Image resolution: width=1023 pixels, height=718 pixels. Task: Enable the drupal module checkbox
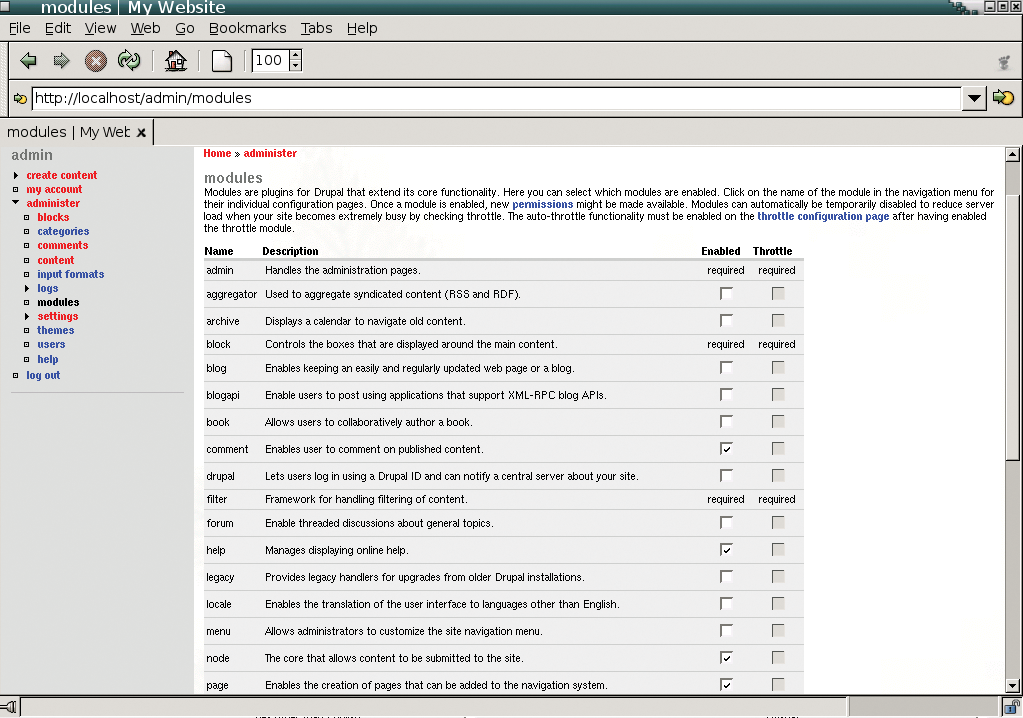(x=726, y=475)
